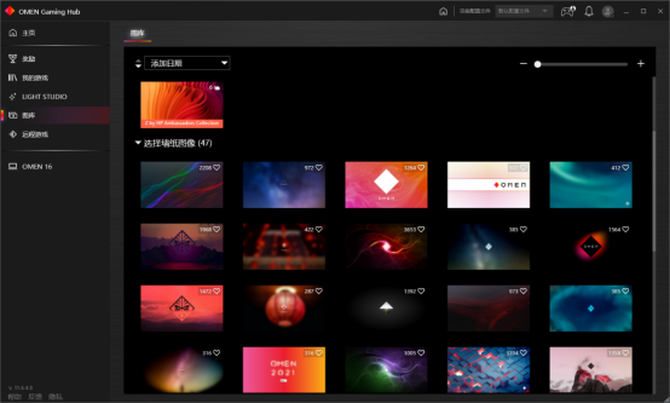The height and width of the screenshot is (403, 670).
Task: Select the pink rocky mountain wallpaper
Action: (x=591, y=370)
